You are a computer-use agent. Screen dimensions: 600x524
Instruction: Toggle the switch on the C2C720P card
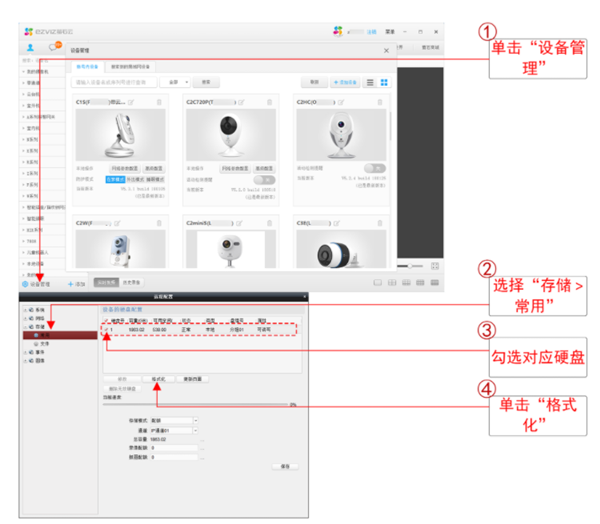264,180
